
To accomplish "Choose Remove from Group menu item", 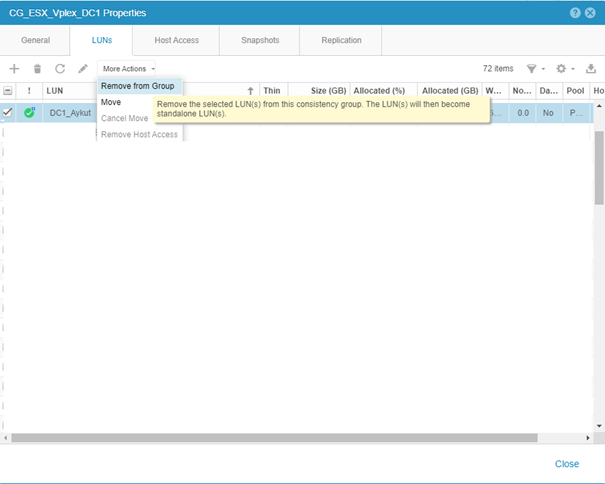I will coord(139,86).
